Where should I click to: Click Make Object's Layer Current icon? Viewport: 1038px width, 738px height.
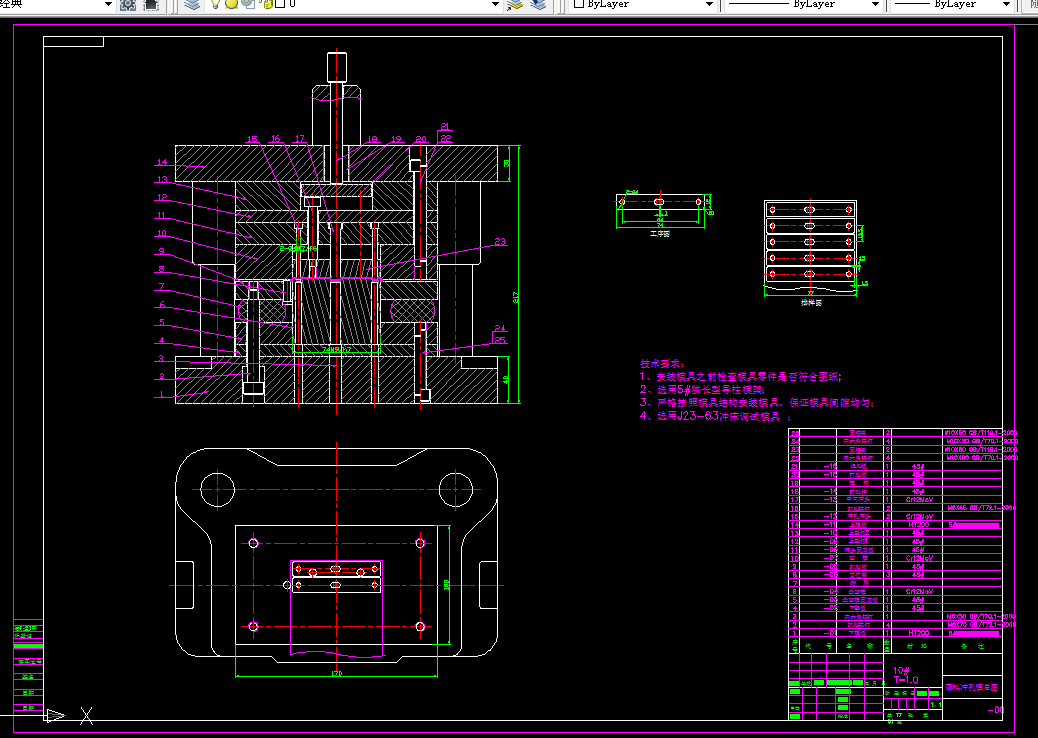pyautogui.click(x=514, y=5)
